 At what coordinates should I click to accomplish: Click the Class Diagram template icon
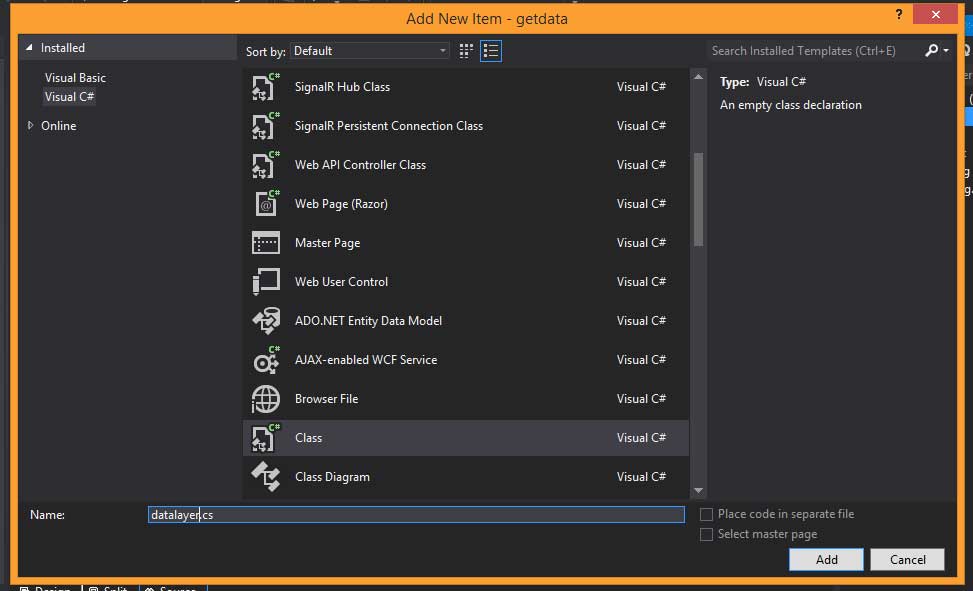(x=265, y=477)
